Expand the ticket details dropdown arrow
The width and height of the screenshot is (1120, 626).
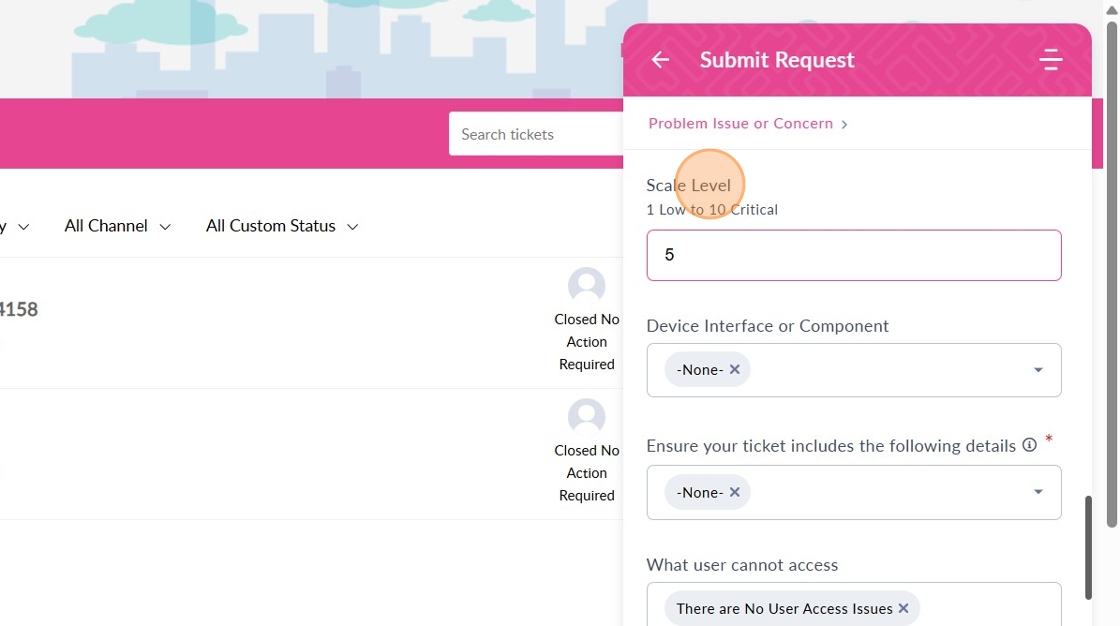(1038, 492)
